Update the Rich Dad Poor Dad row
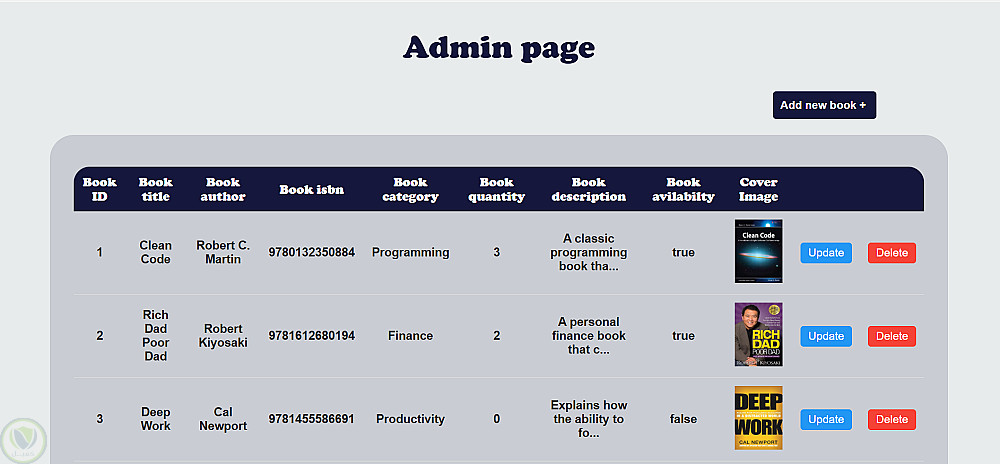 [826, 336]
